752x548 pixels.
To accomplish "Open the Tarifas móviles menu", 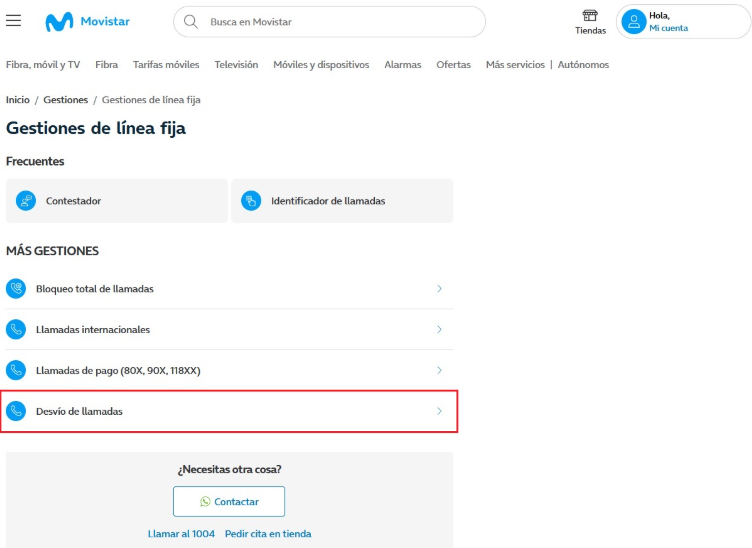I will (166, 65).
